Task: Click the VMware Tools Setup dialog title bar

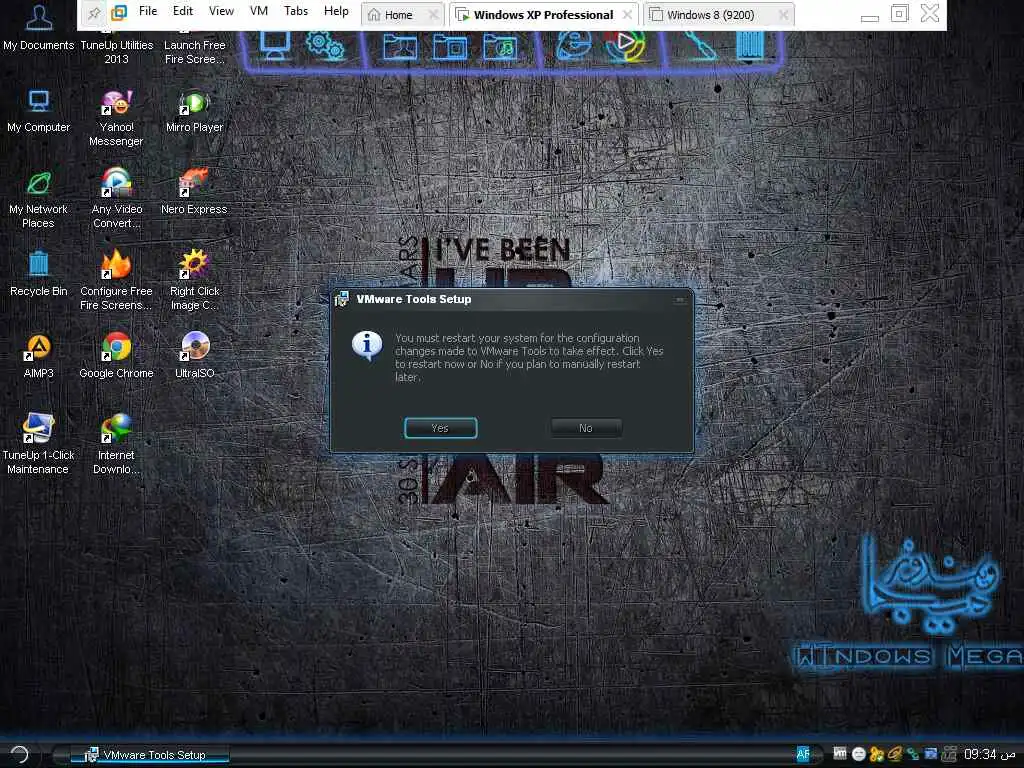Action: tap(512, 299)
